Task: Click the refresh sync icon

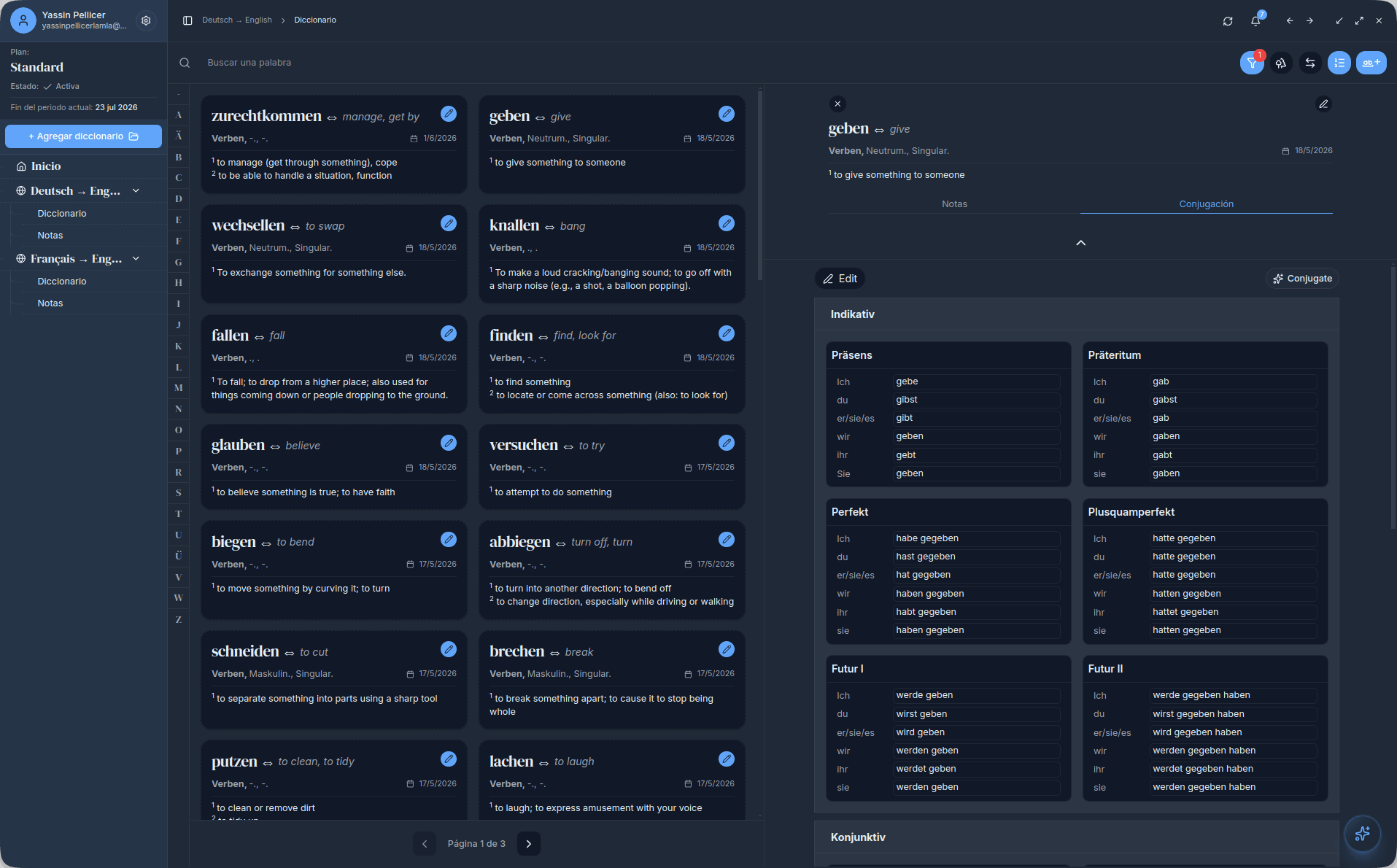Action: pyautogui.click(x=1228, y=21)
